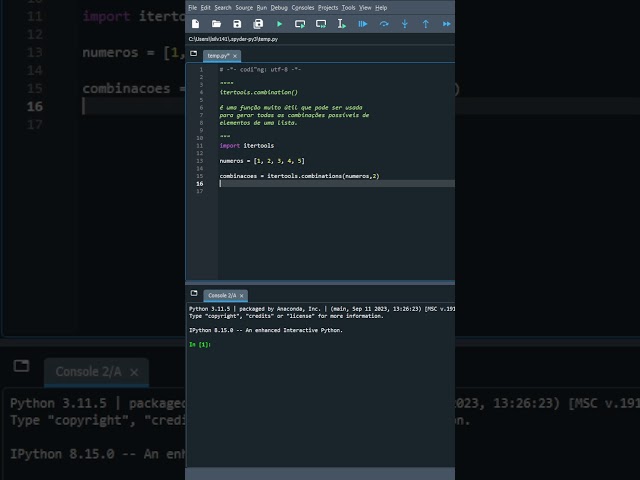Viewport: 640px width, 480px height.
Task: Open the View menu
Action: click(365, 8)
